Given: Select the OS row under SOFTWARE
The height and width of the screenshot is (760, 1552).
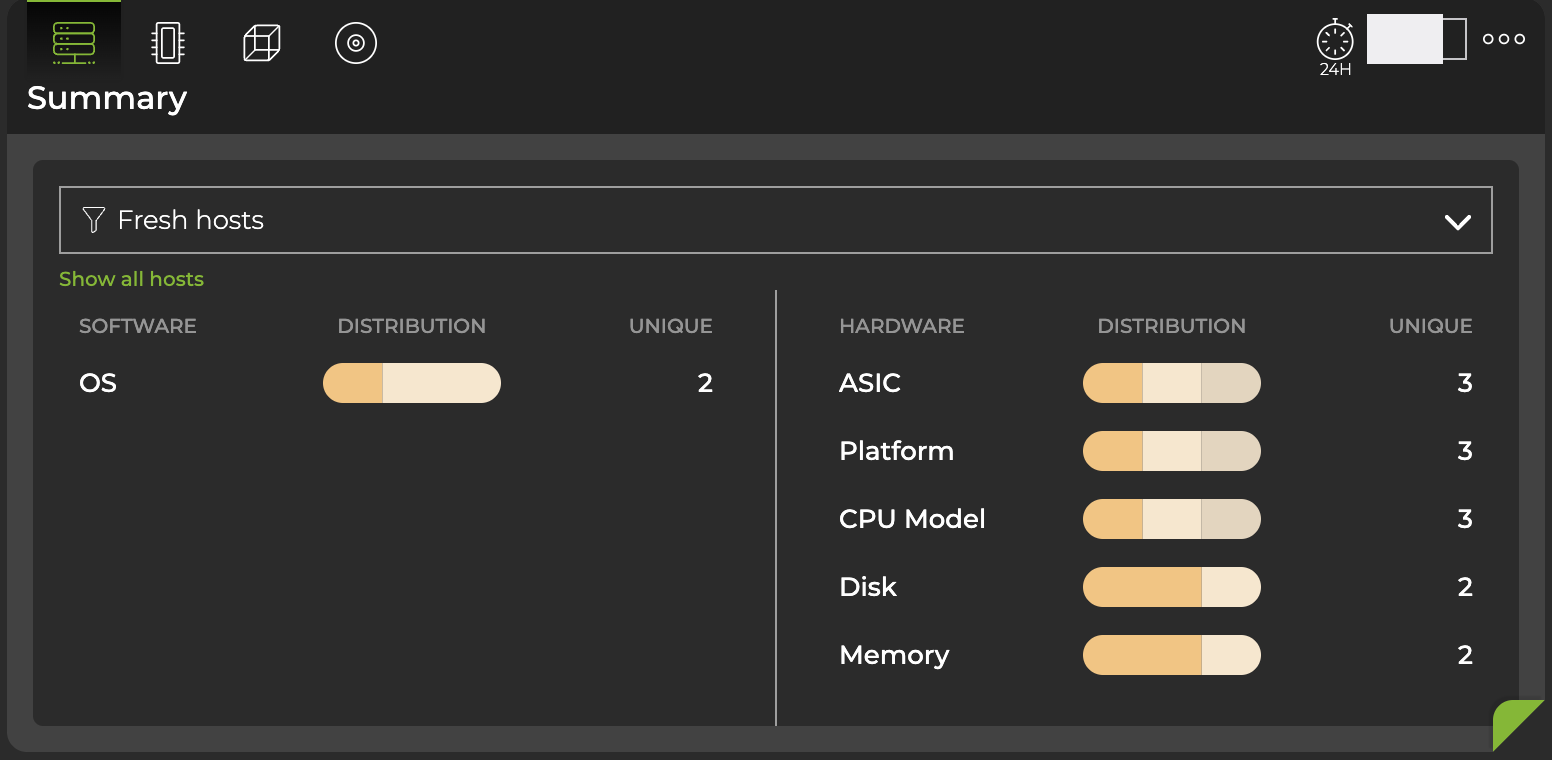Looking at the screenshot, I should click(97, 382).
